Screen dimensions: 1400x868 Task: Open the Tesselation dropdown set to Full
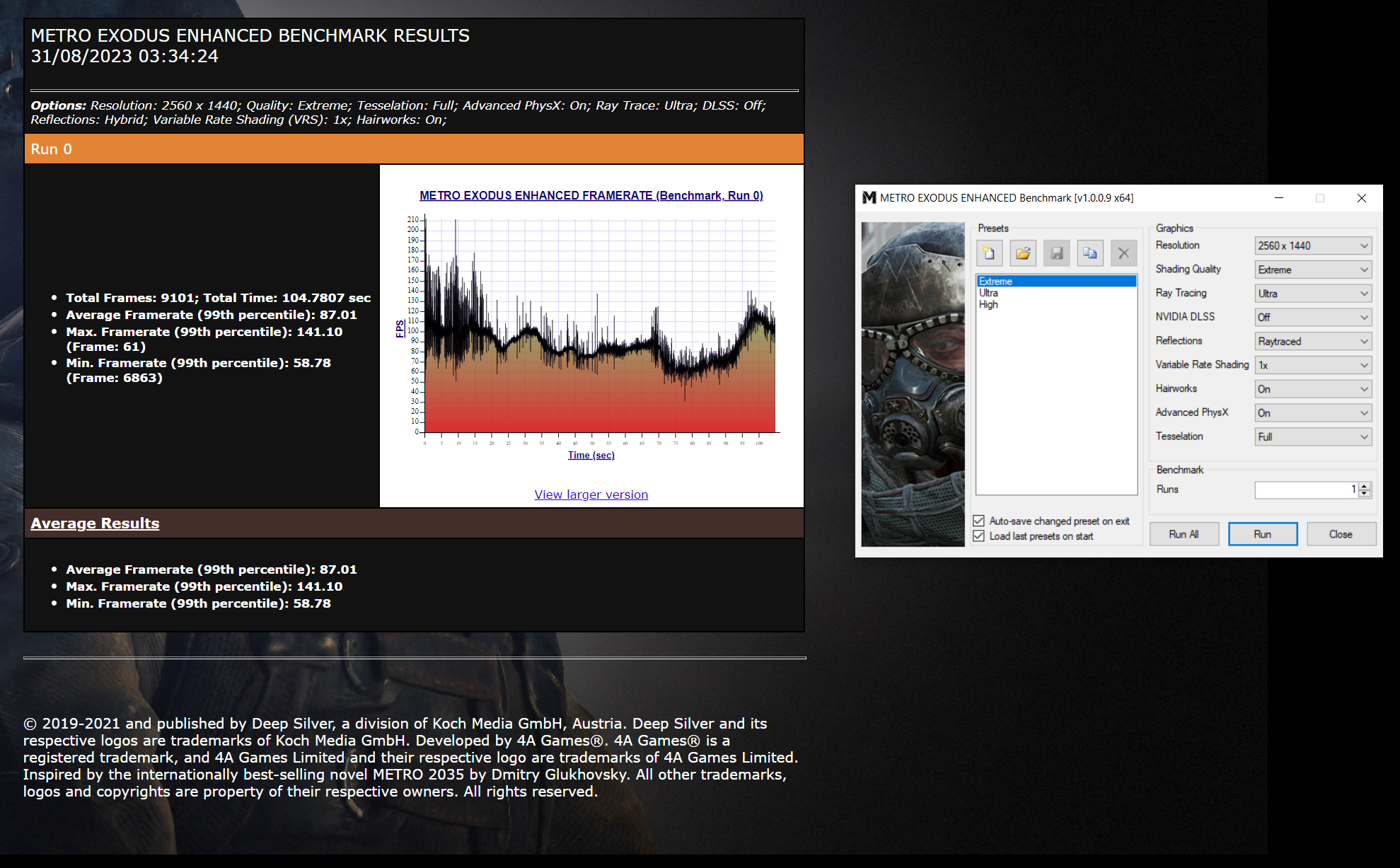tap(1314, 436)
